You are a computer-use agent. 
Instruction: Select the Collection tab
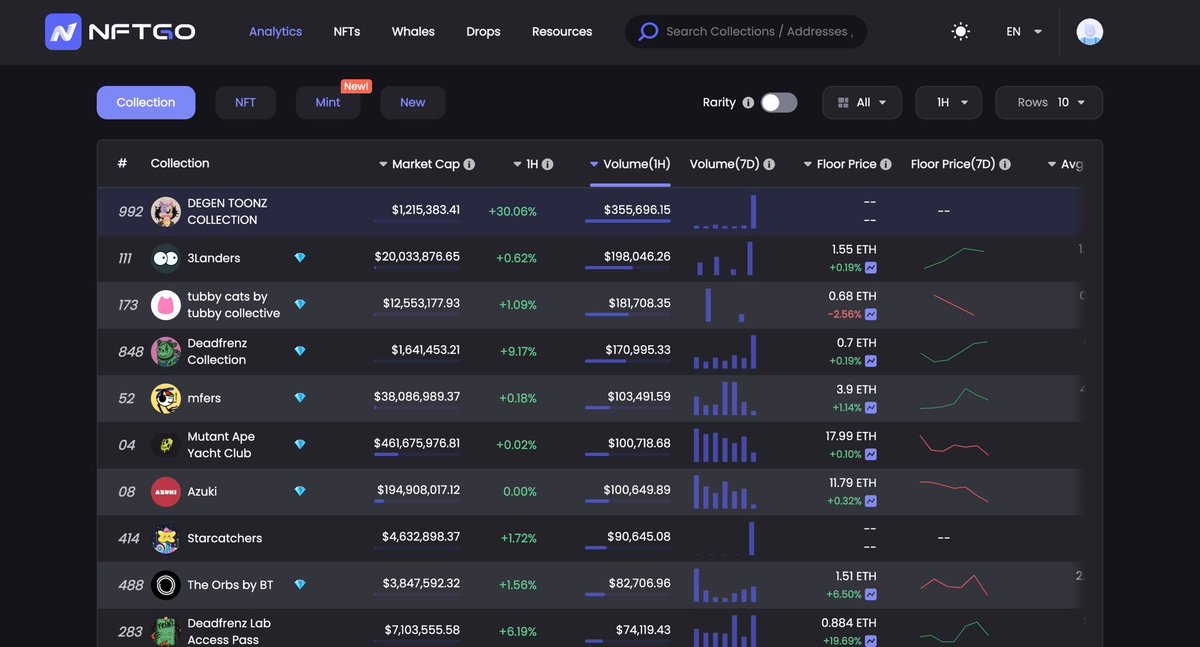pos(146,103)
